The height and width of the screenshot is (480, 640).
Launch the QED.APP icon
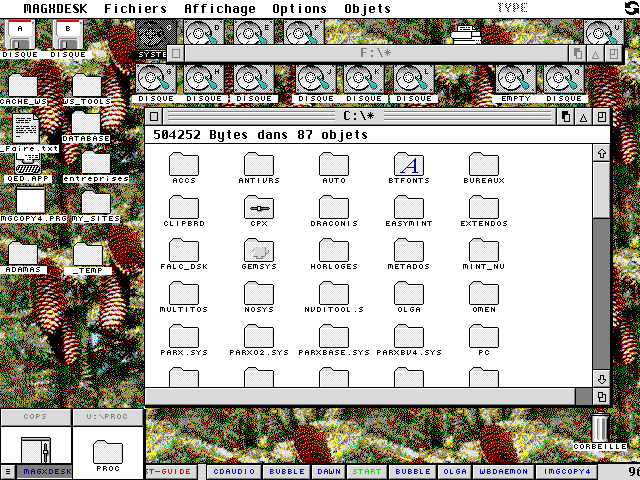click(28, 167)
